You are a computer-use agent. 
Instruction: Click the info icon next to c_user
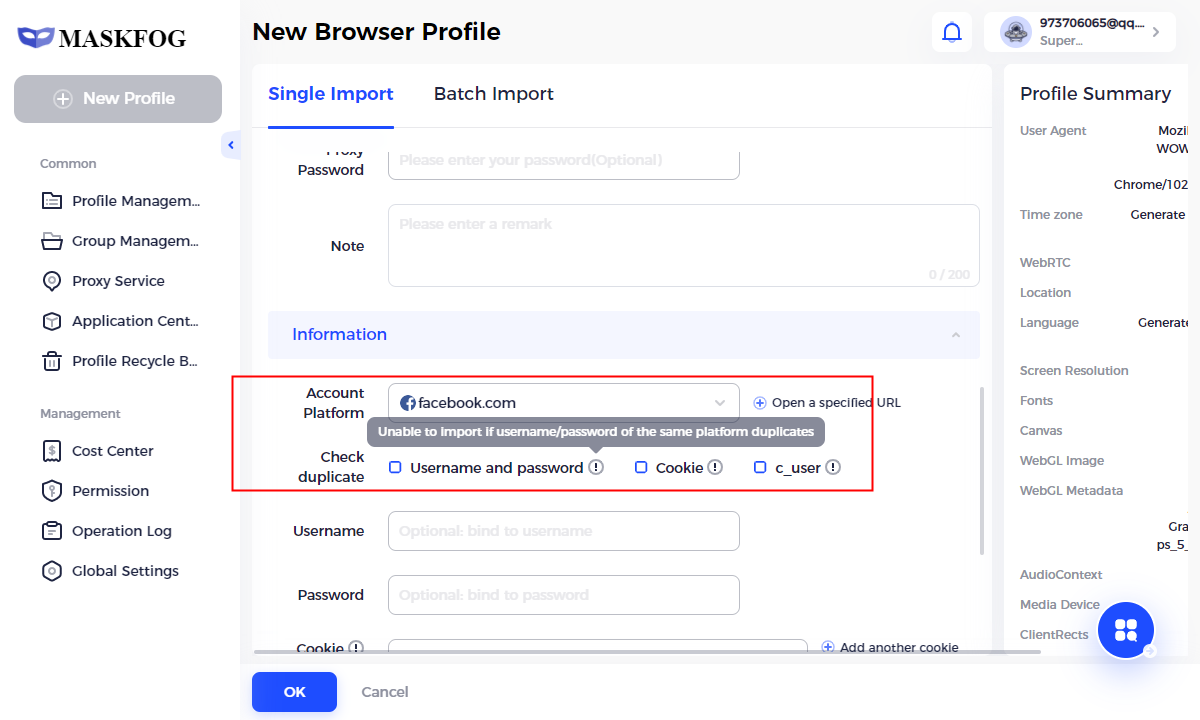pyautogui.click(x=833, y=467)
